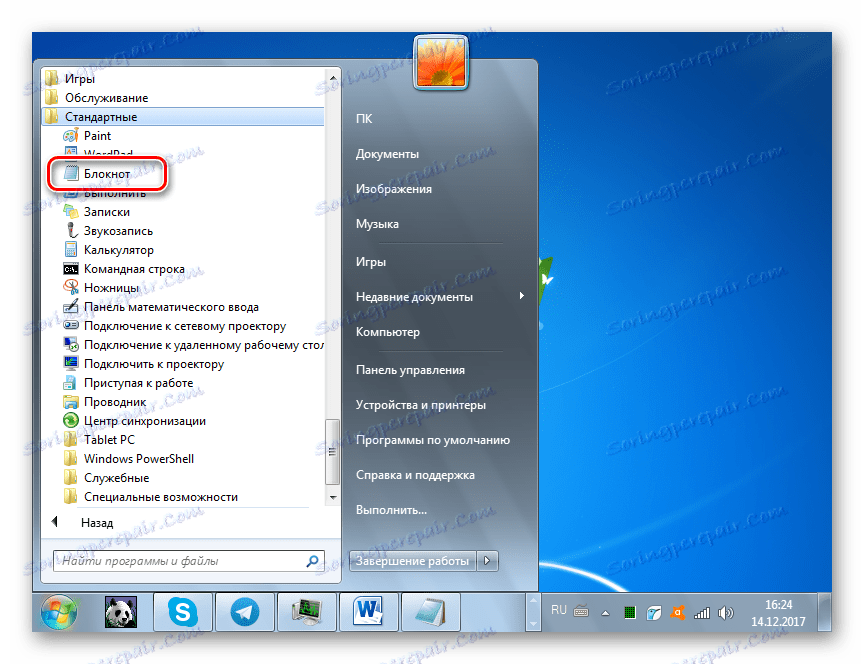This screenshot has width=864, height=664.
Task: Launch Командная строка
Action: 124,269
